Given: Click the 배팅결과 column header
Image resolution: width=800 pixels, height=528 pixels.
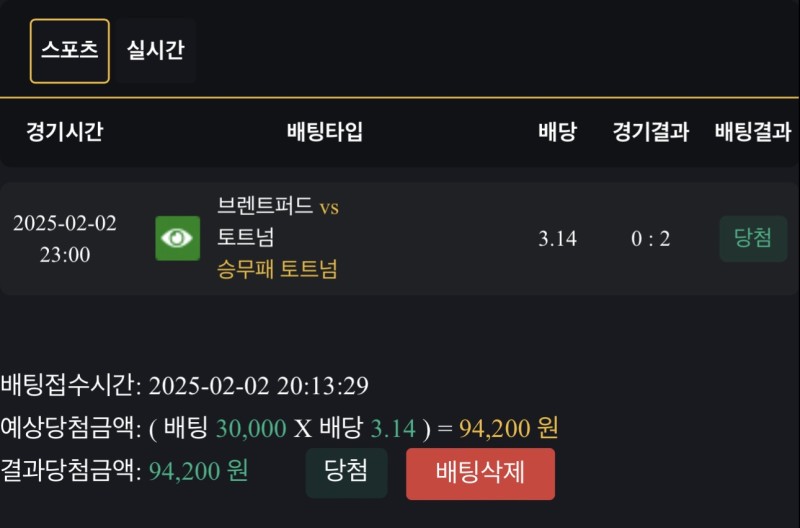Looking at the screenshot, I should [753, 132].
